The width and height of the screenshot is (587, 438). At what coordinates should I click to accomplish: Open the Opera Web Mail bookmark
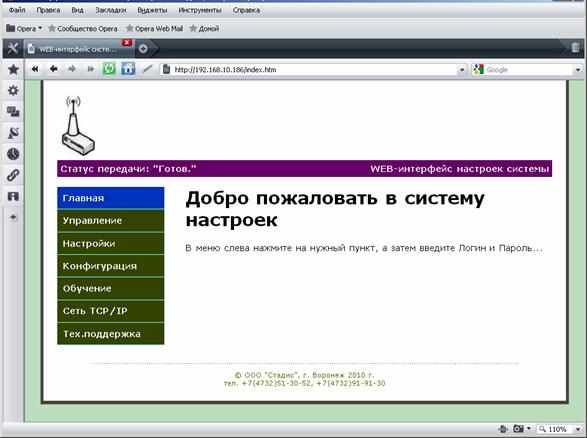pos(155,28)
